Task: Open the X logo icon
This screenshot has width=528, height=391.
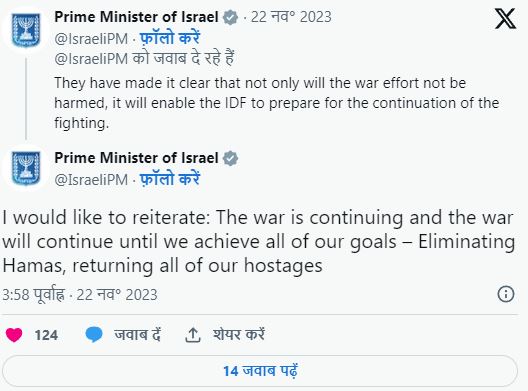Action: [x=505, y=19]
